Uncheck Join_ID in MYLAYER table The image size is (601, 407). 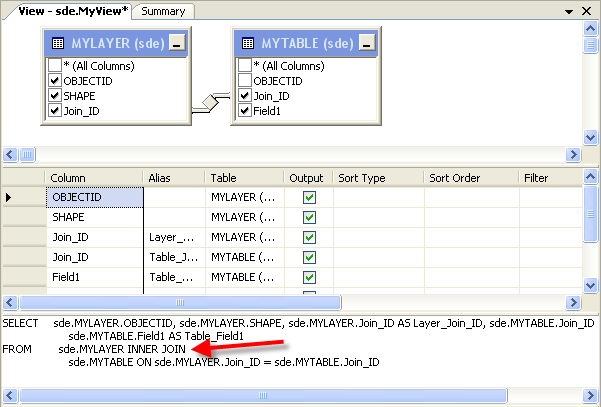55,111
